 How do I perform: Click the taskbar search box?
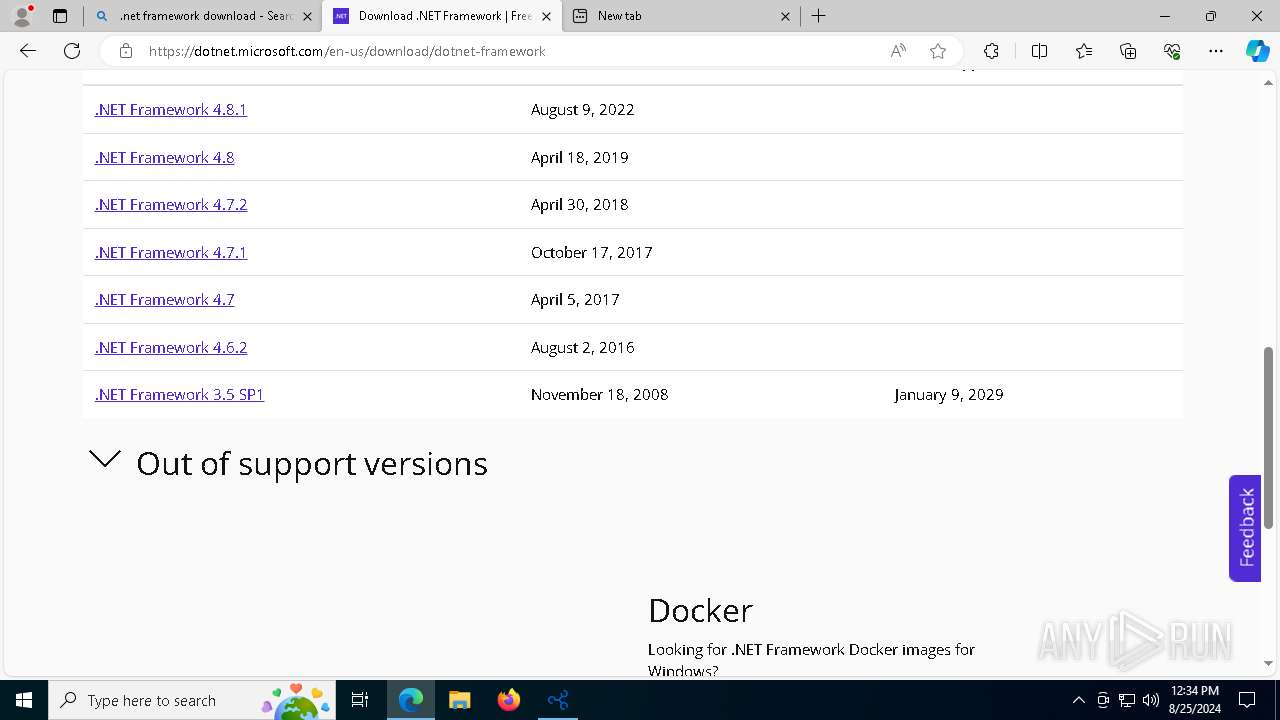coord(192,700)
